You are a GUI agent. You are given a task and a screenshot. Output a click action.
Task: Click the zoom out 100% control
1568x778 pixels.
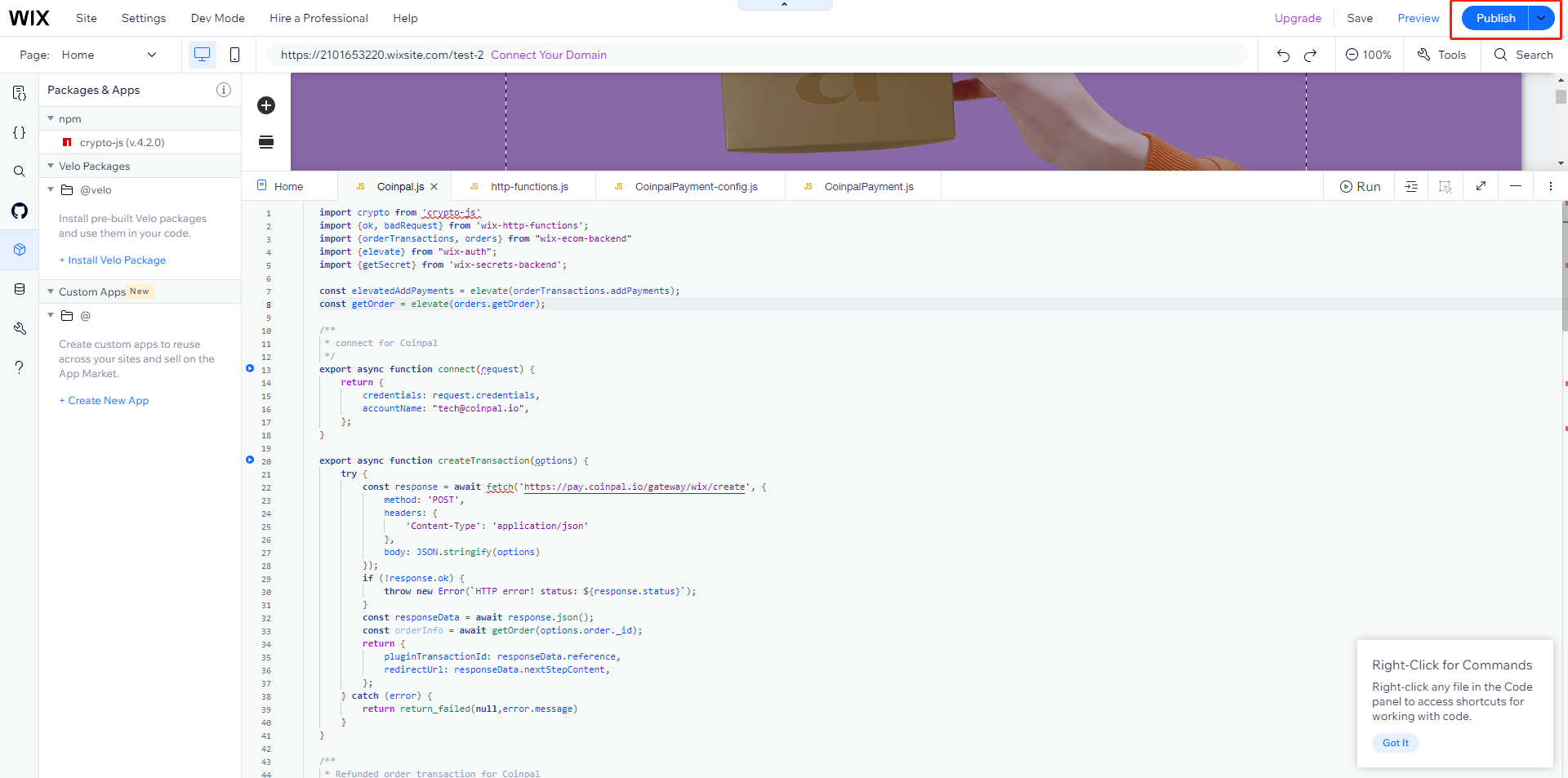point(1369,55)
